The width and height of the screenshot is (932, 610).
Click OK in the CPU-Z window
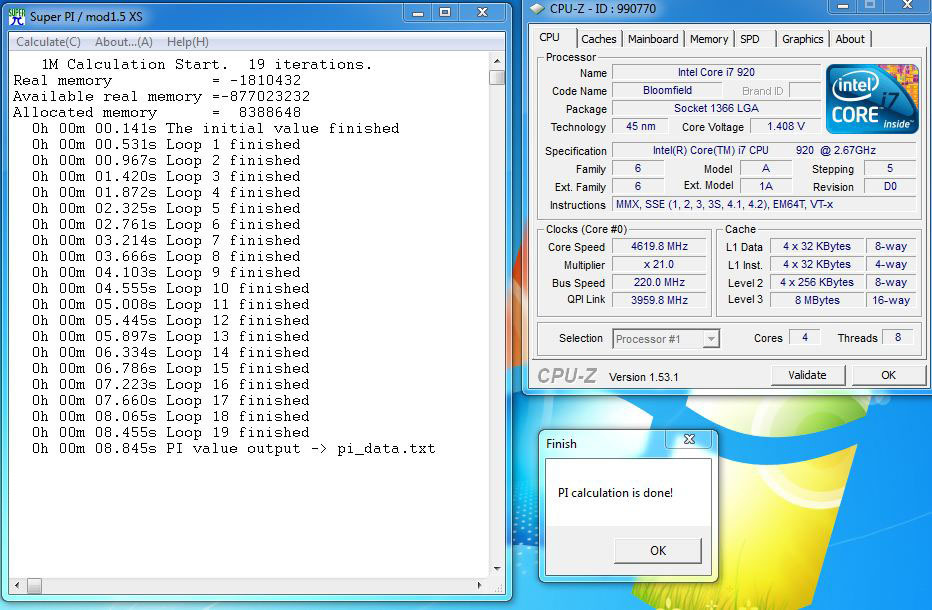[888, 375]
